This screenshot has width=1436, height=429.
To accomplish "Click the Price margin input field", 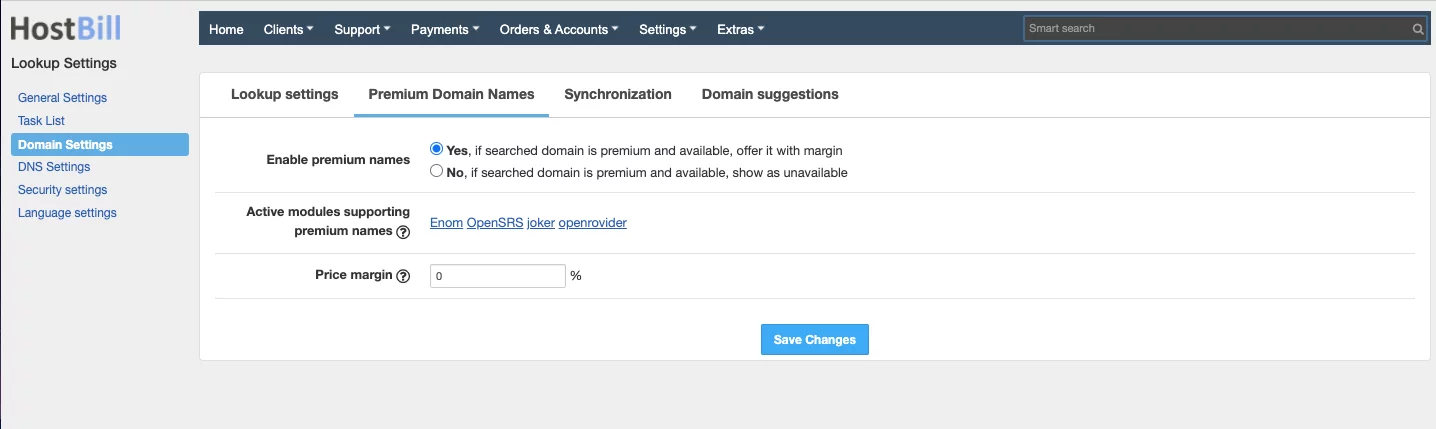I will point(497,275).
